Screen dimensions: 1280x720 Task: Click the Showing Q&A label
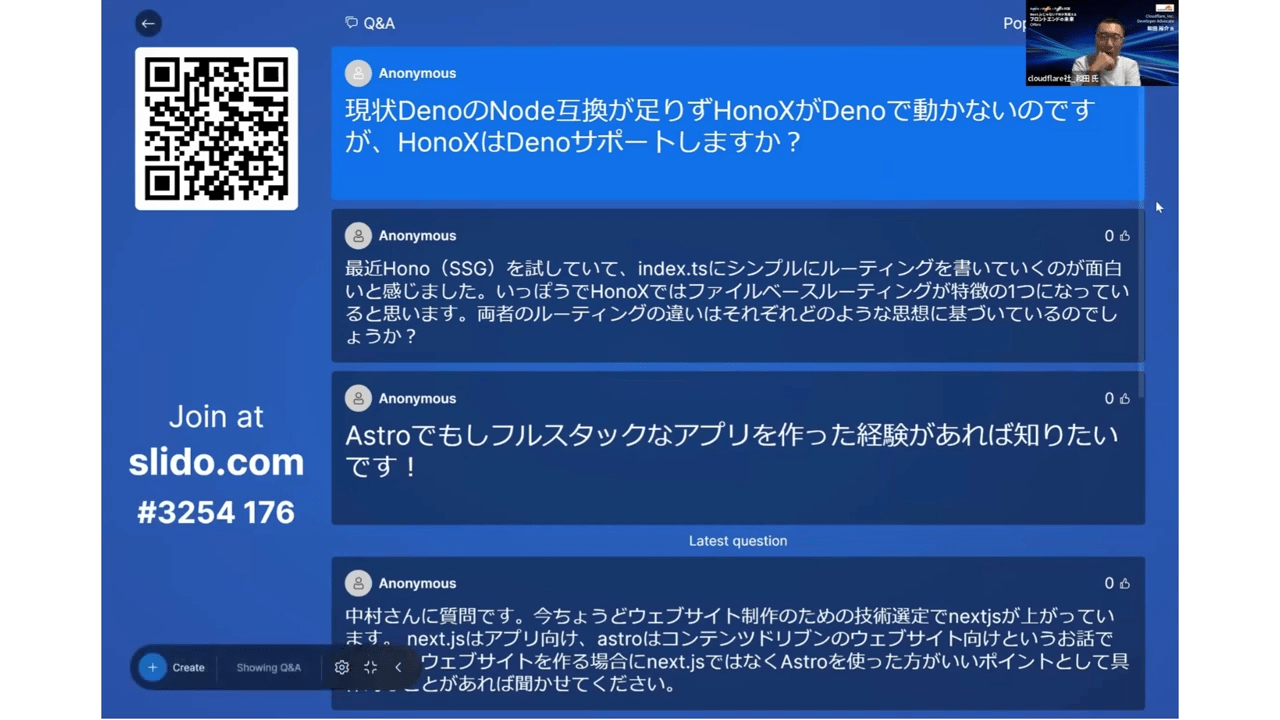(x=268, y=667)
